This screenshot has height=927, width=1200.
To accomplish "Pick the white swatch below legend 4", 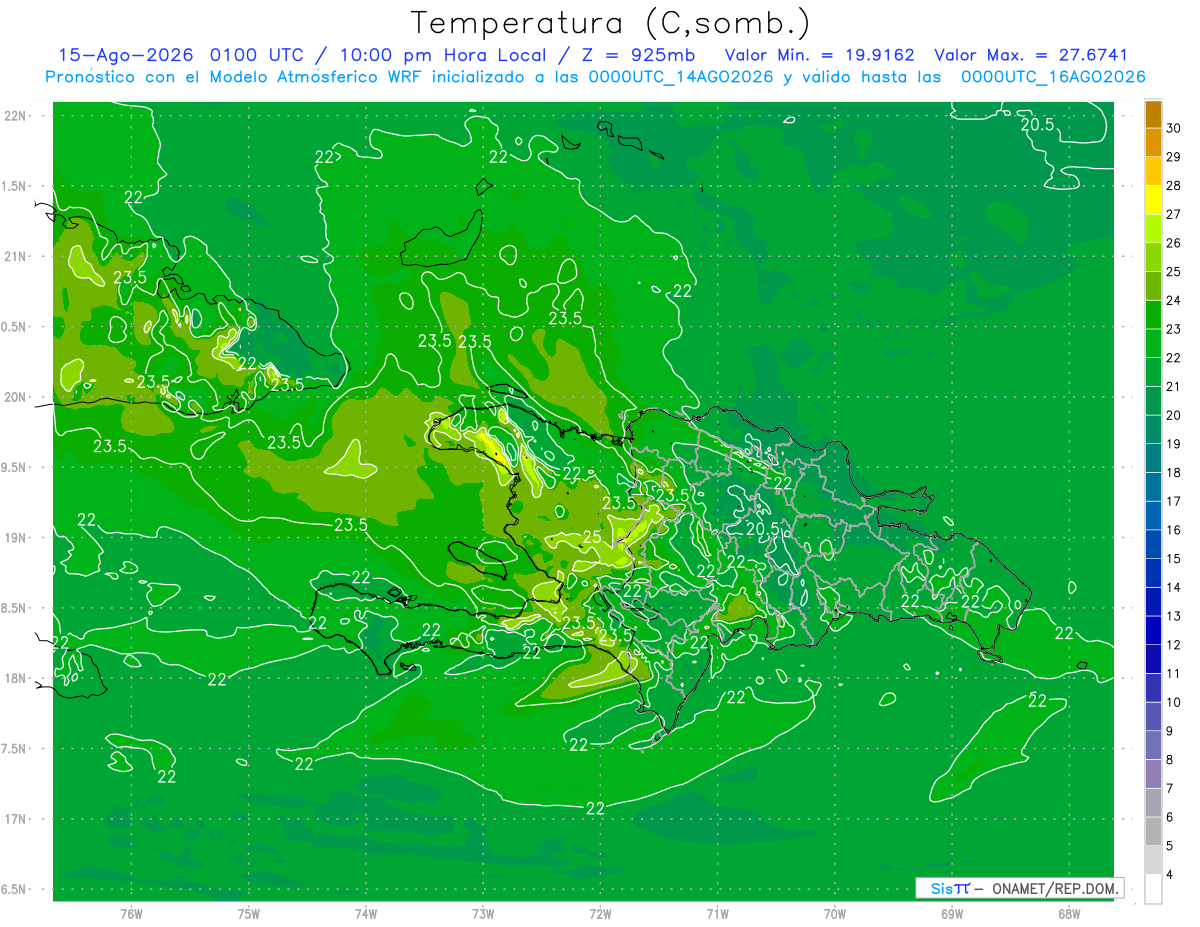I will [1153, 888].
